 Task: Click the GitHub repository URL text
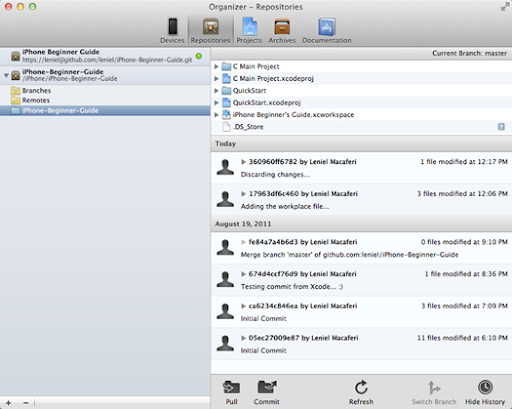tap(107, 60)
